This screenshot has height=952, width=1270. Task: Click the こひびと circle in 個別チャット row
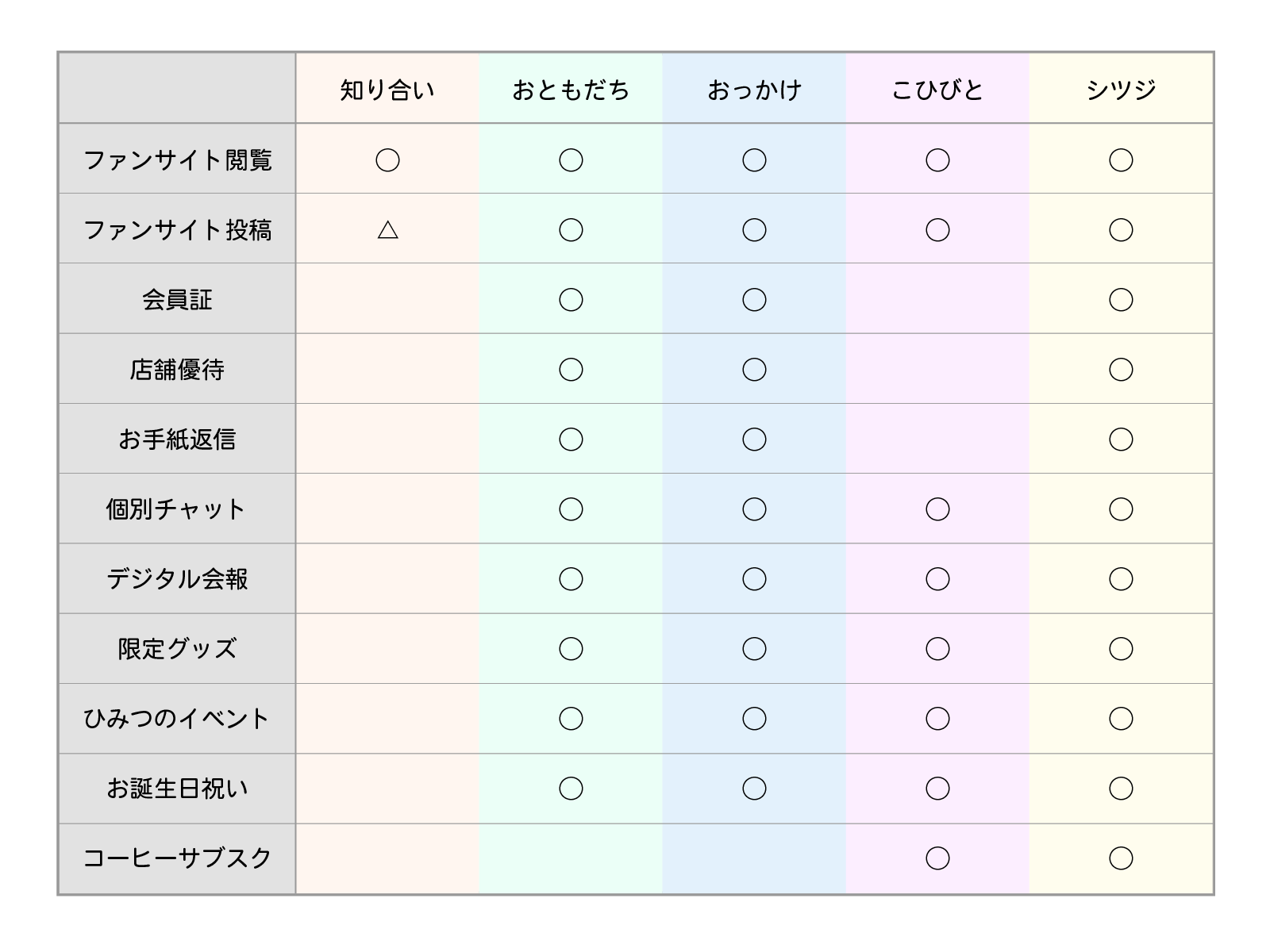pos(937,509)
